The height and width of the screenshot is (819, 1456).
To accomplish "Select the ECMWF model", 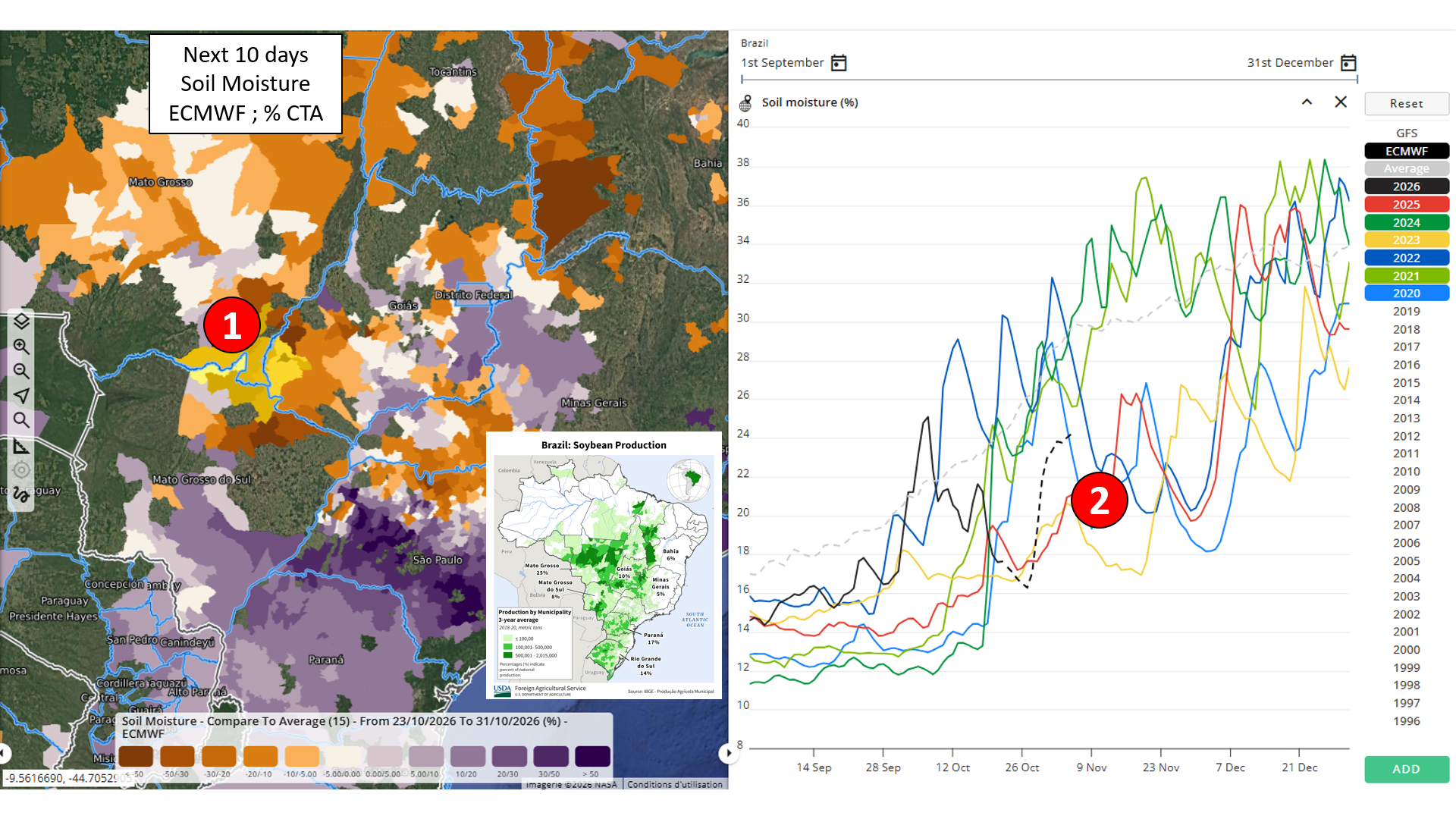I will (x=1407, y=151).
